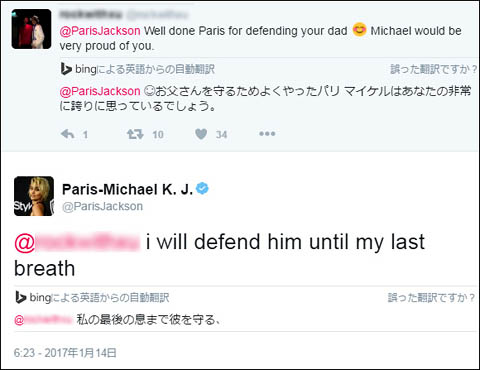Open the 6:23 - 2017年1月14日 timestamp

(x=65, y=353)
